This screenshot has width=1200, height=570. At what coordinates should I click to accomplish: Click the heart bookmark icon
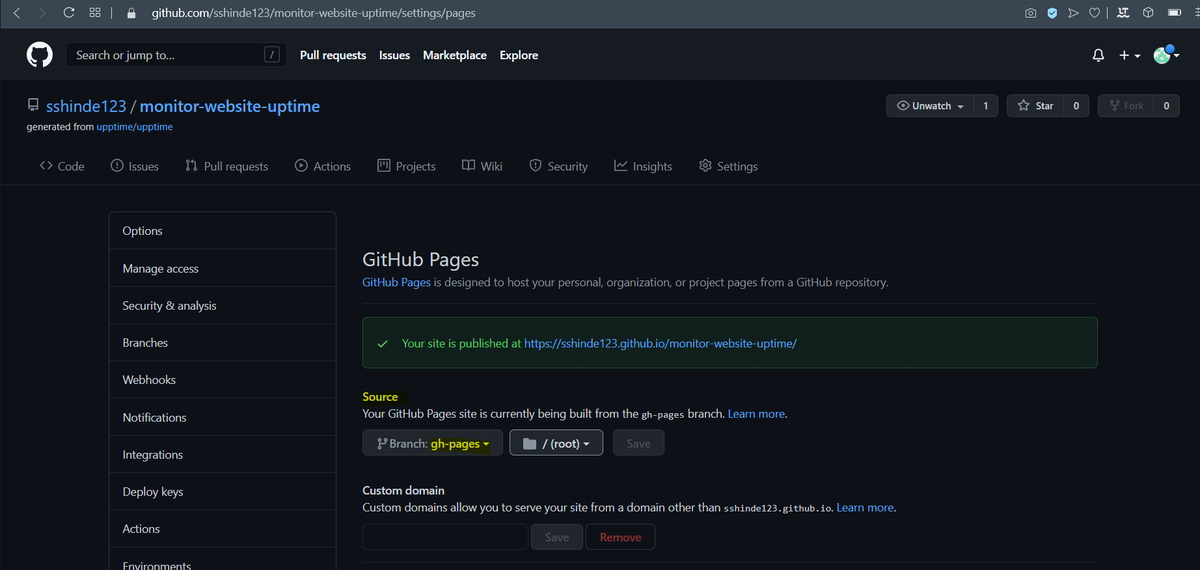(x=1094, y=13)
